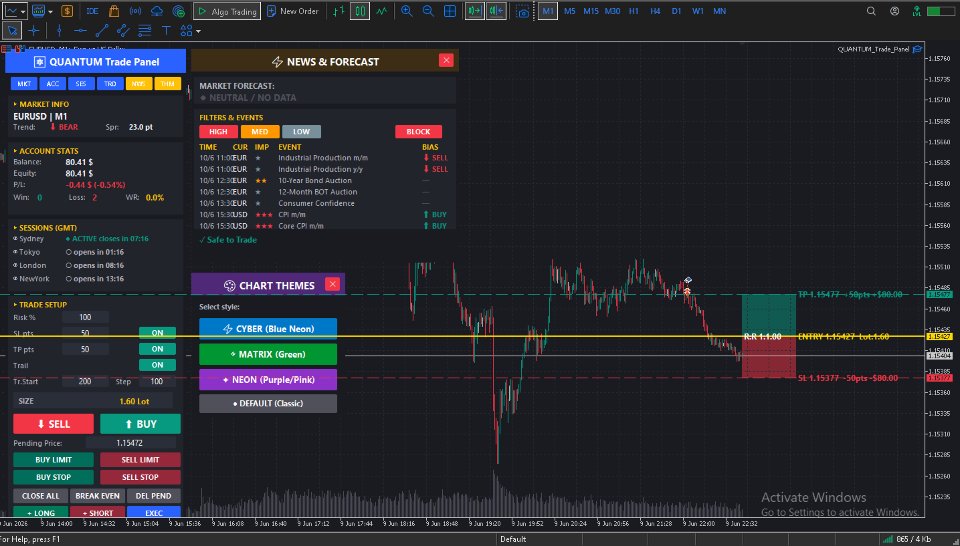The width and height of the screenshot is (960, 546).
Task: Click the SELL STOP button
Action: tap(140, 477)
